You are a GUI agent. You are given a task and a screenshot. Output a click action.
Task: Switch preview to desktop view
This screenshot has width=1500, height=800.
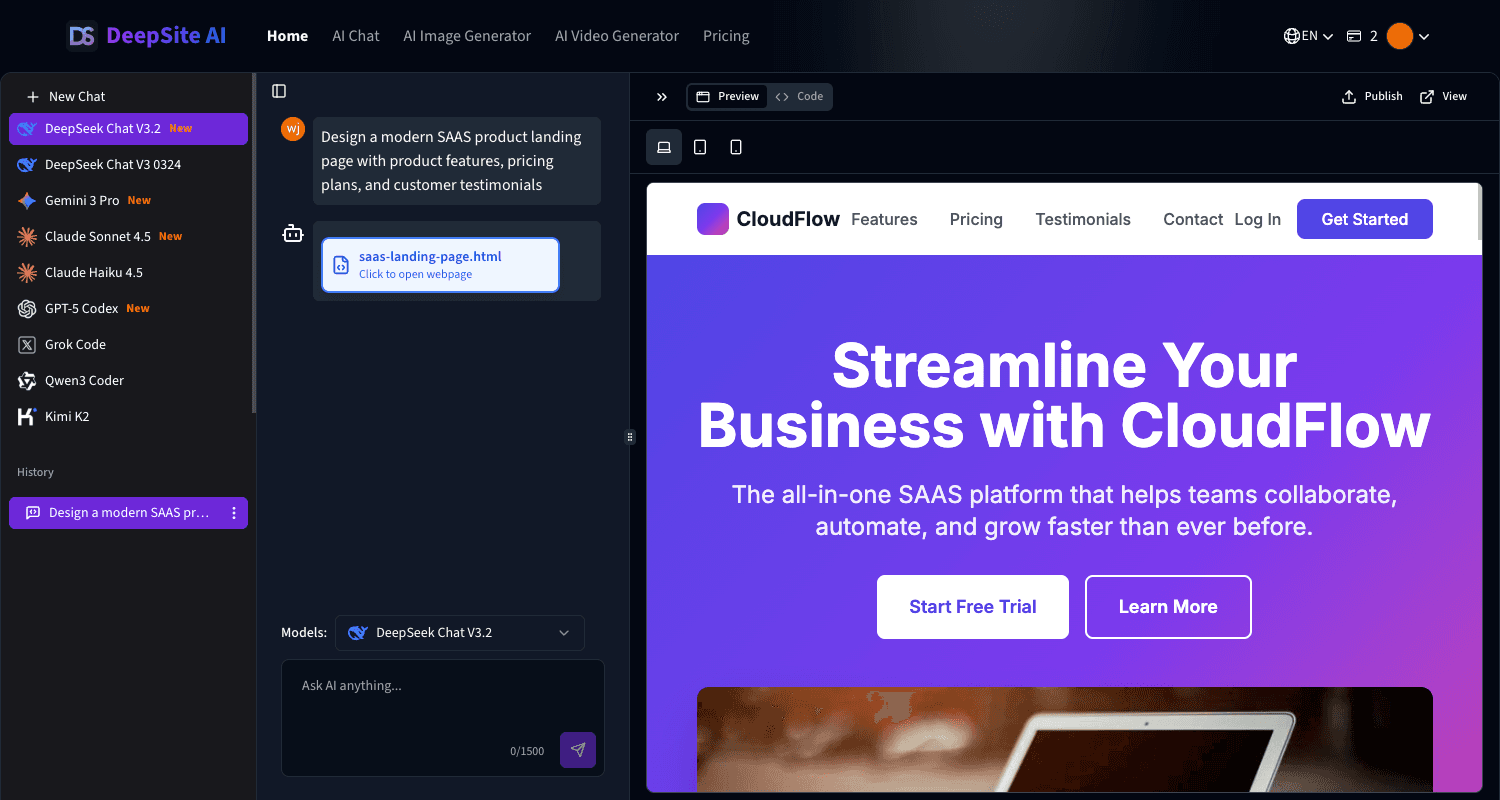click(663, 147)
